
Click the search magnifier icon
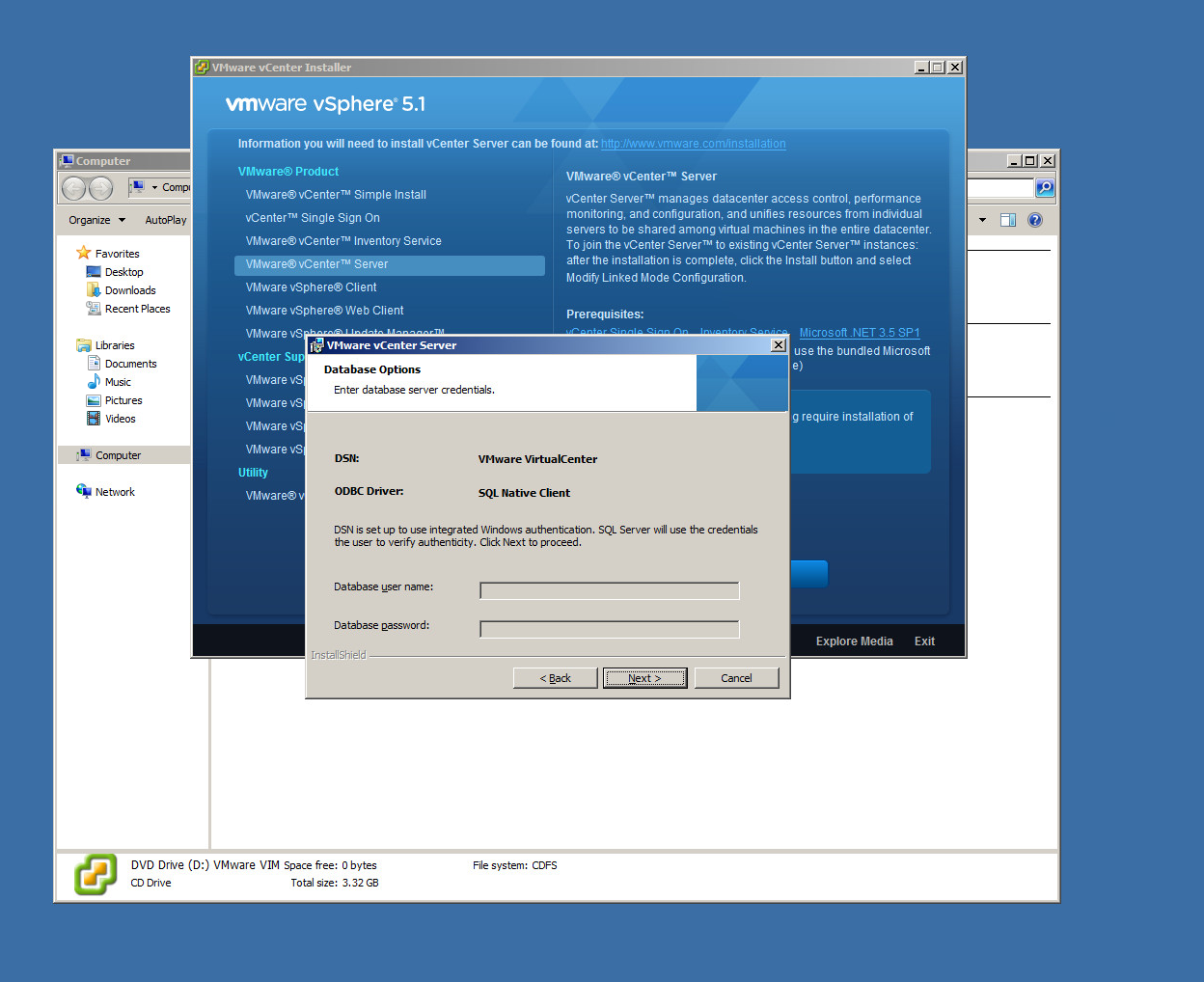1045,188
